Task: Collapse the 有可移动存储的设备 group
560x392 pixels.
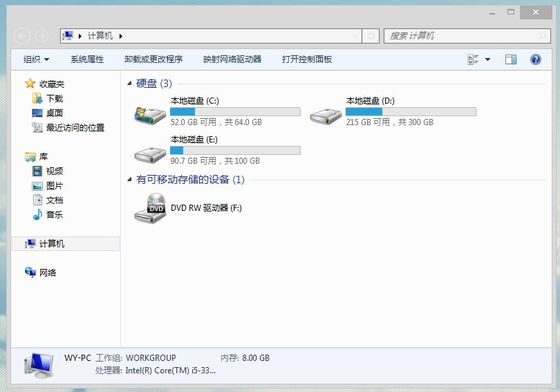Action: [129, 179]
